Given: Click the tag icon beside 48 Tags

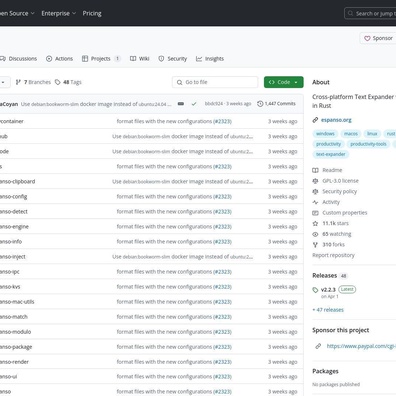Looking at the screenshot, I should coord(58,82).
